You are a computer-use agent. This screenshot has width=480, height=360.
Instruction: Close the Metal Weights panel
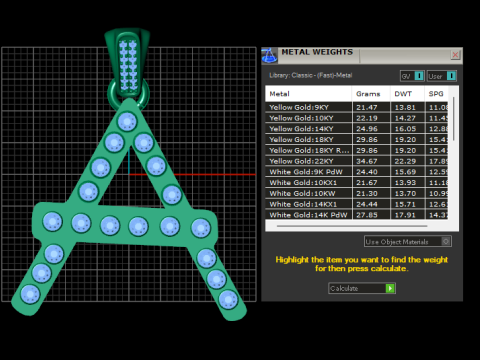tap(455, 55)
